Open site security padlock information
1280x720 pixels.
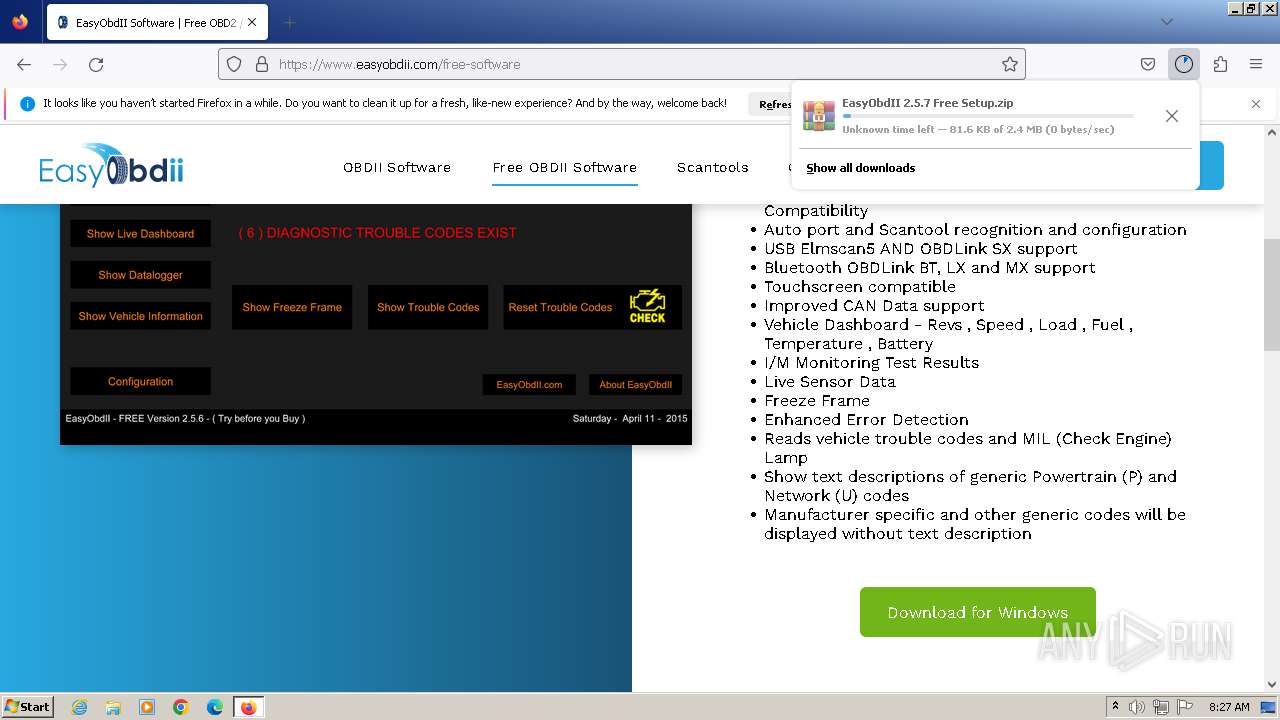261,64
